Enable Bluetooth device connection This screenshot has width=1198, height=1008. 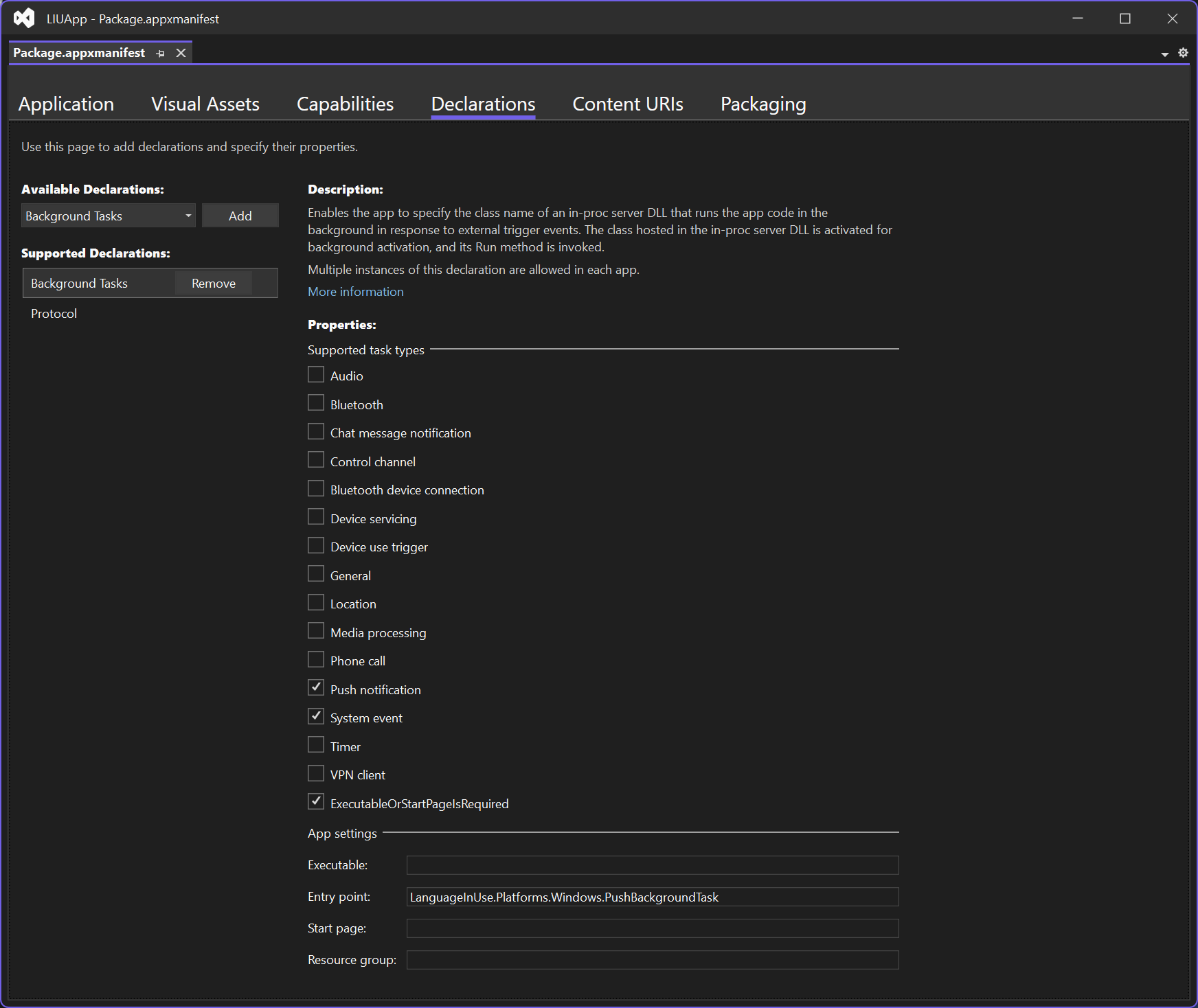pyautogui.click(x=316, y=489)
